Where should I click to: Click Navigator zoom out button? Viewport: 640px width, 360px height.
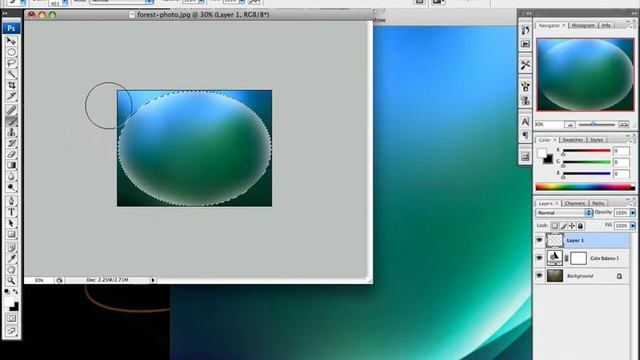tap(570, 124)
